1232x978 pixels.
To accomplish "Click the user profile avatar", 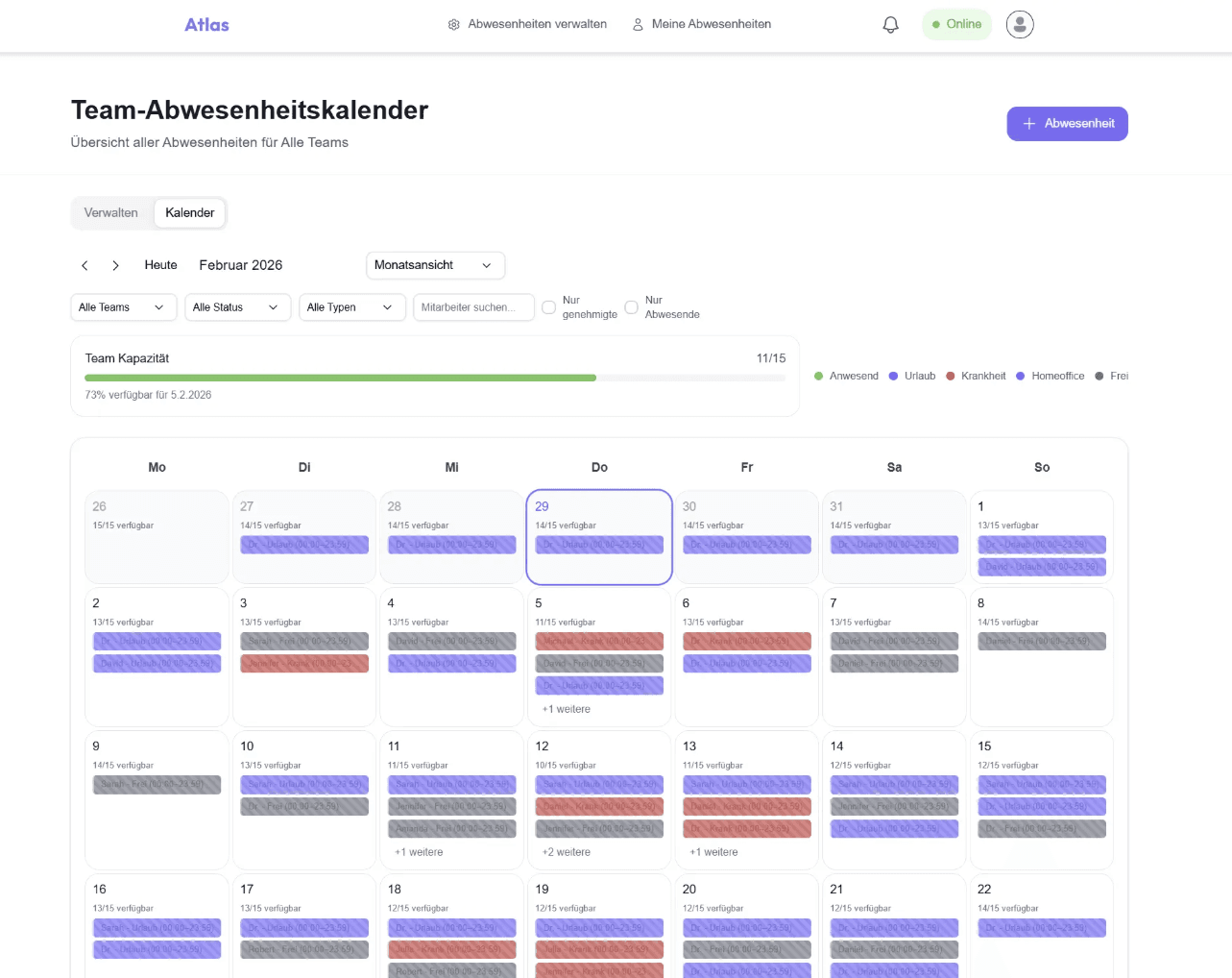I will pyautogui.click(x=1019, y=24).
